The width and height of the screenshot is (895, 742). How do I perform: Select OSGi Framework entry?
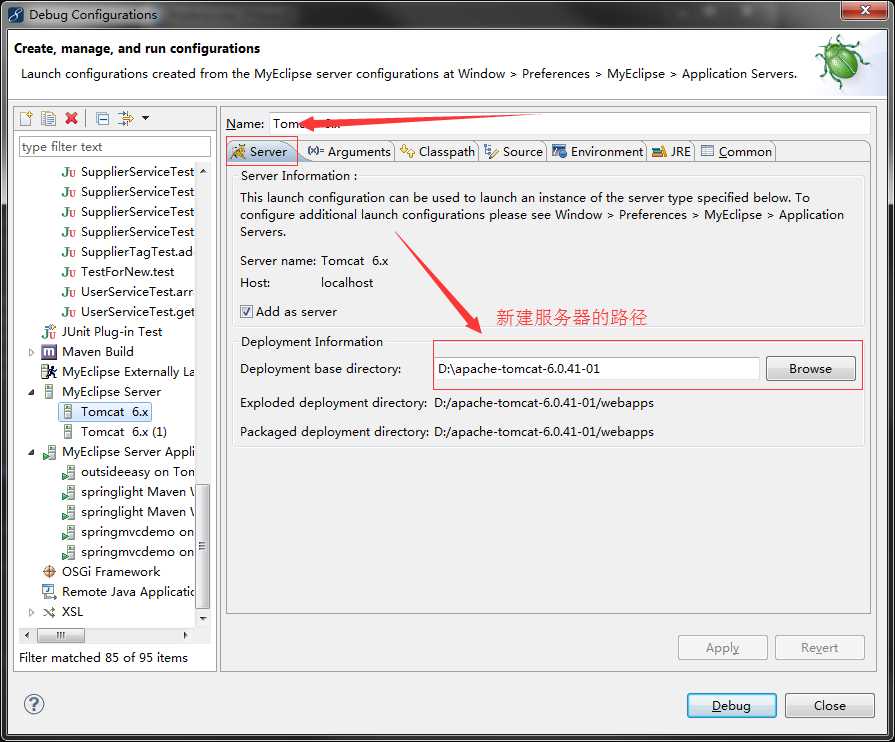pyautogui.click(x=111, y=571)
